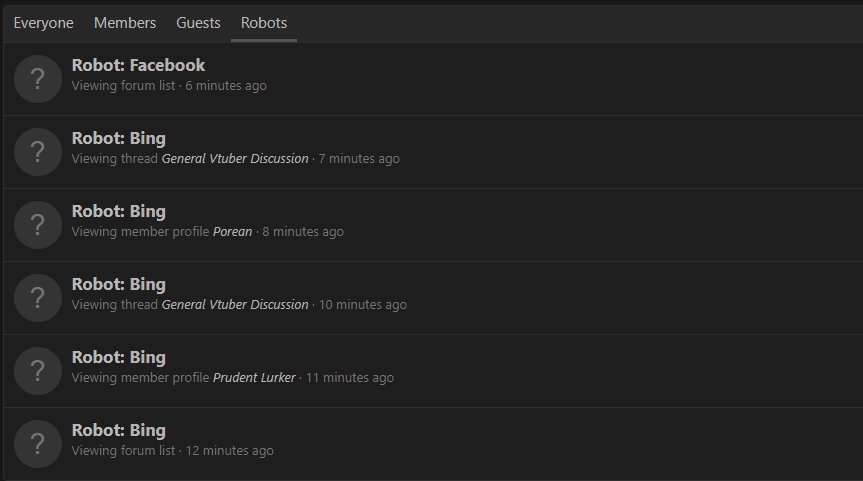863x481 pixels.
Task: Click the Robot: Facebook question-mark avatar
Action: (x=37, y=79)
